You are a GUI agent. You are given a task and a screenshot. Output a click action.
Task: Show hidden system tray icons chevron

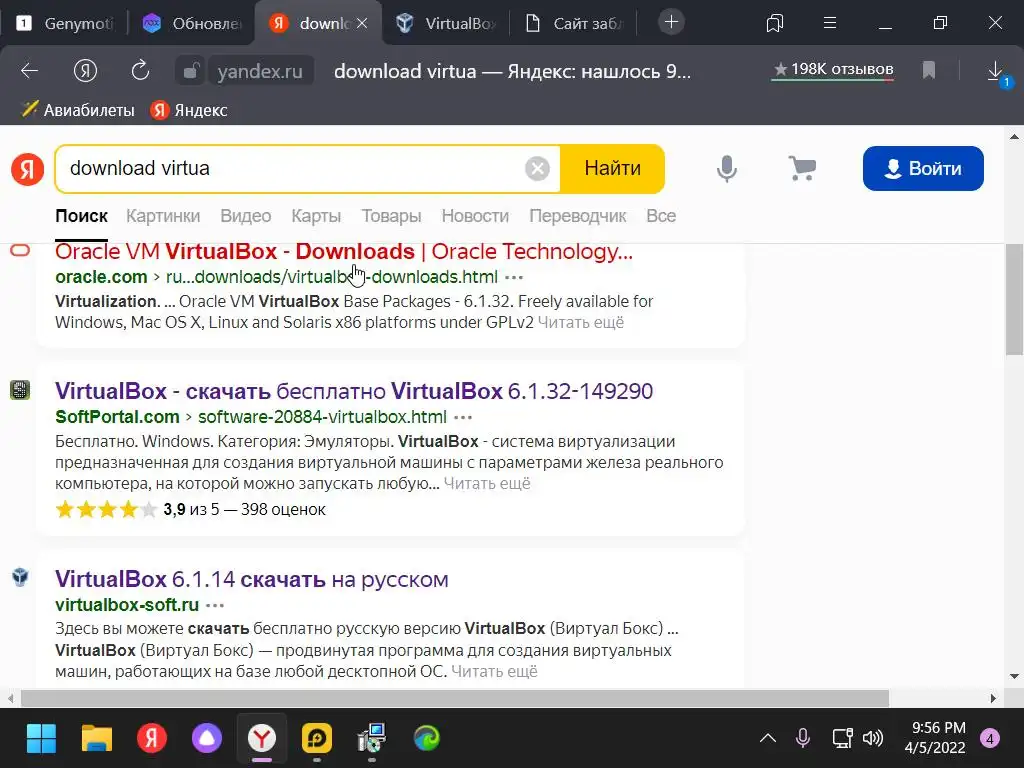pos(768,739)
